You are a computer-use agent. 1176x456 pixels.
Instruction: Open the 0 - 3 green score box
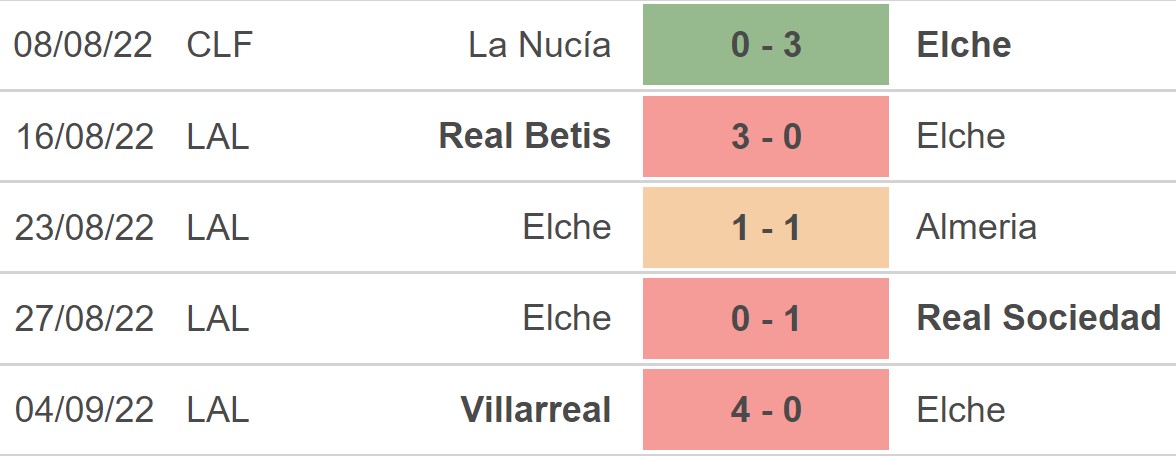point(765,45)
